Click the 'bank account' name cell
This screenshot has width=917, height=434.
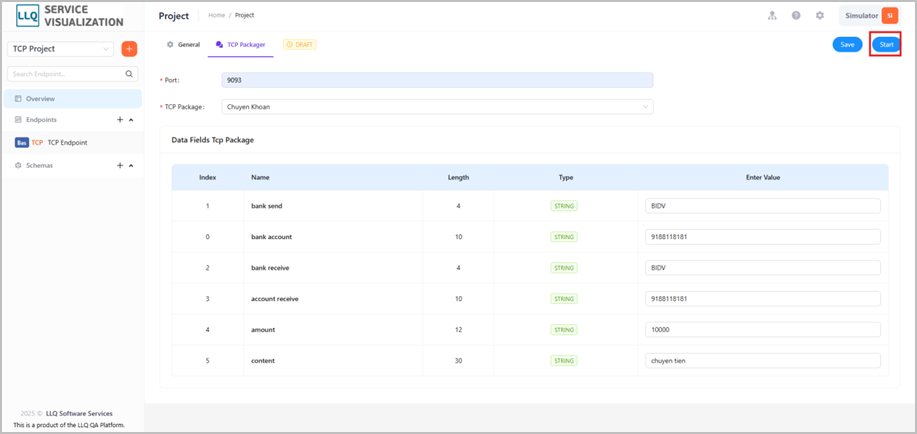(x=333, y=237)
